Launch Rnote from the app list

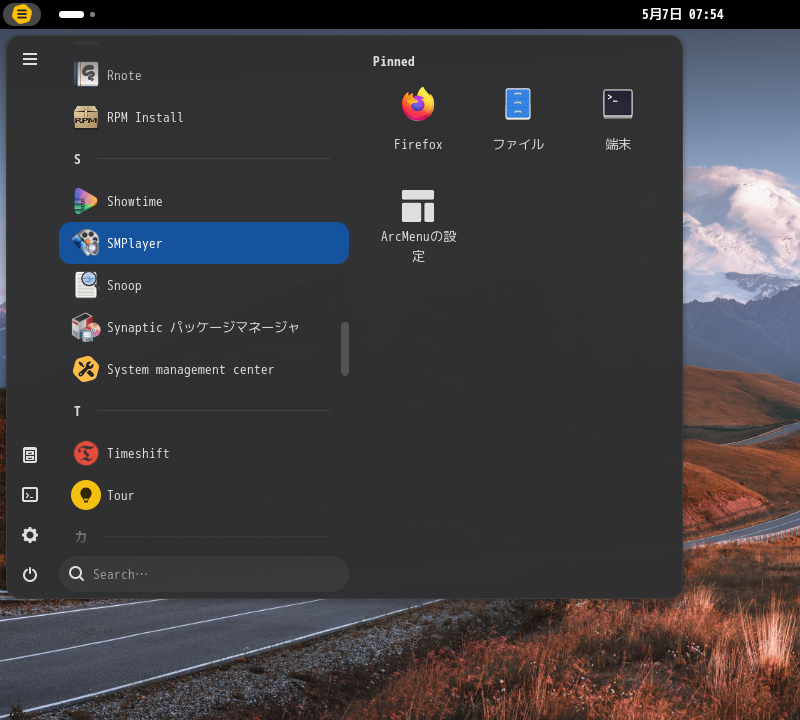[x=204, y=75]
